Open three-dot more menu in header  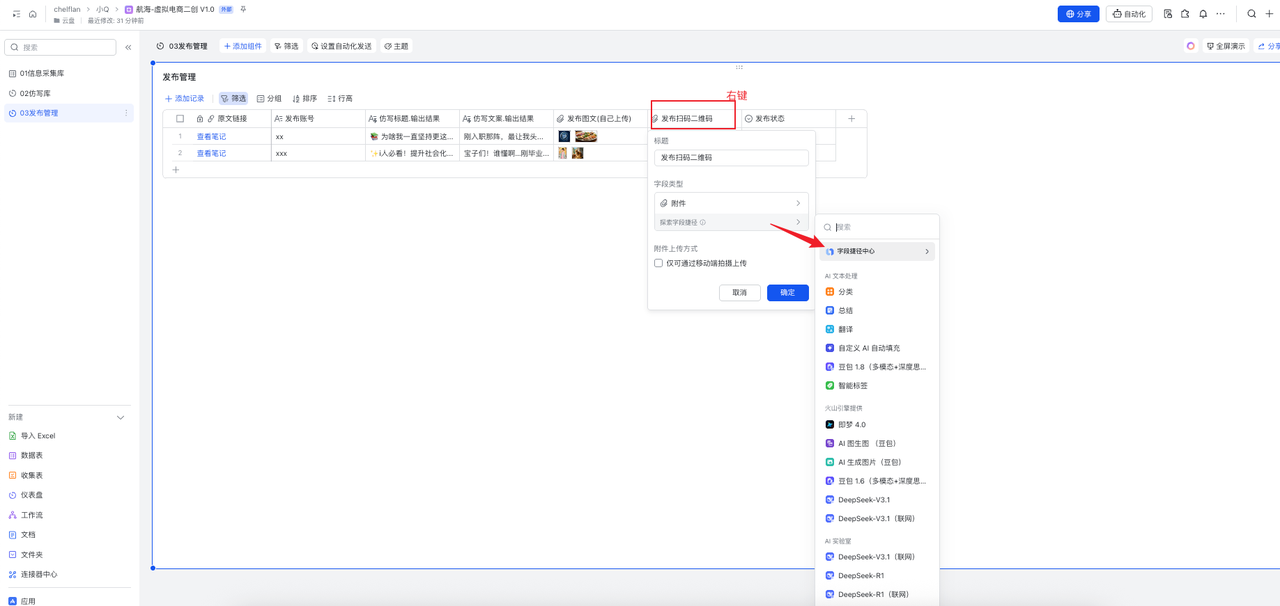[1220, 14]
